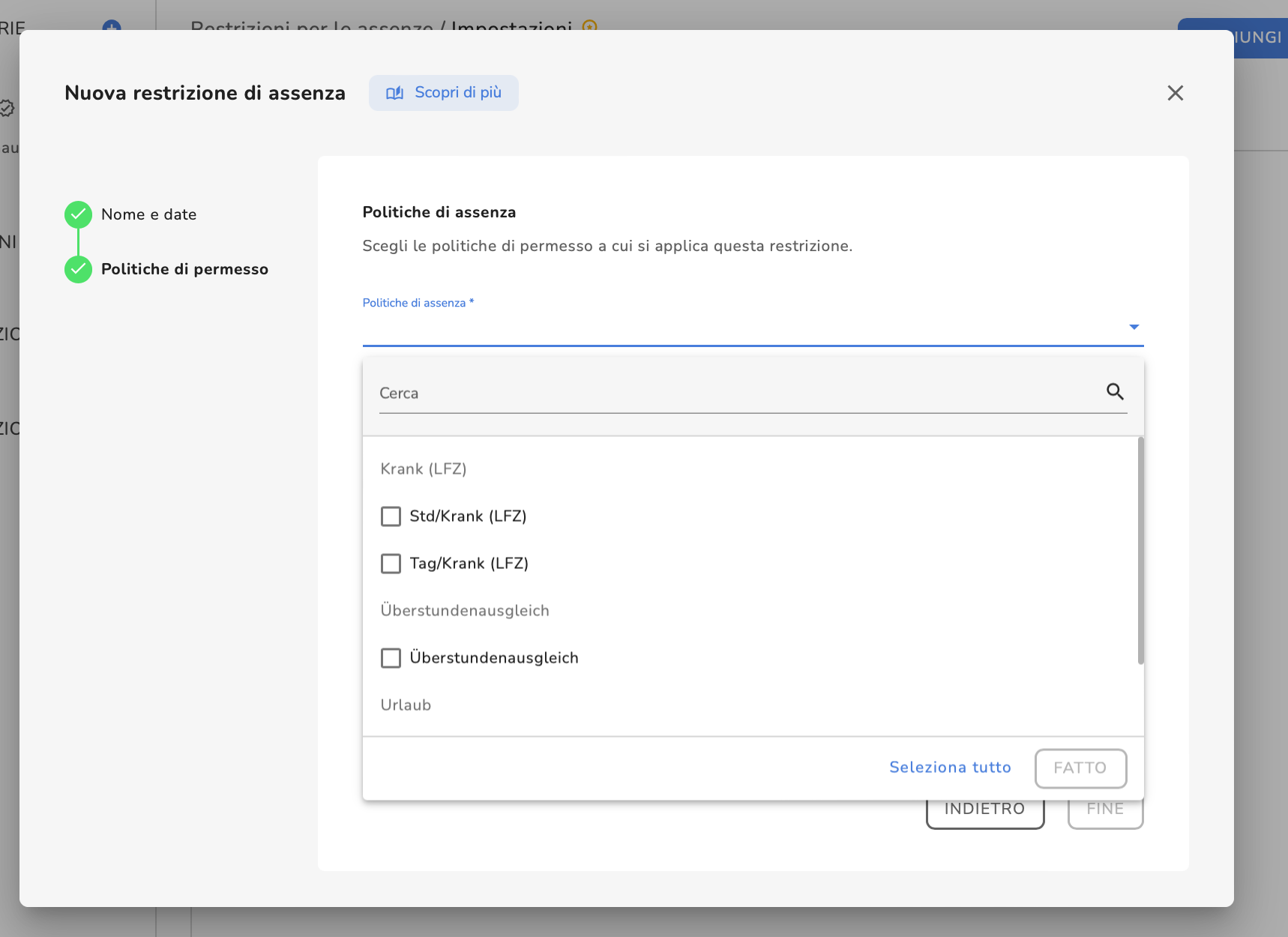The height and width of the screenshot is (937, 1288).
Task: Select the Politiche di permesso step
Action: [x=184, y=269]
